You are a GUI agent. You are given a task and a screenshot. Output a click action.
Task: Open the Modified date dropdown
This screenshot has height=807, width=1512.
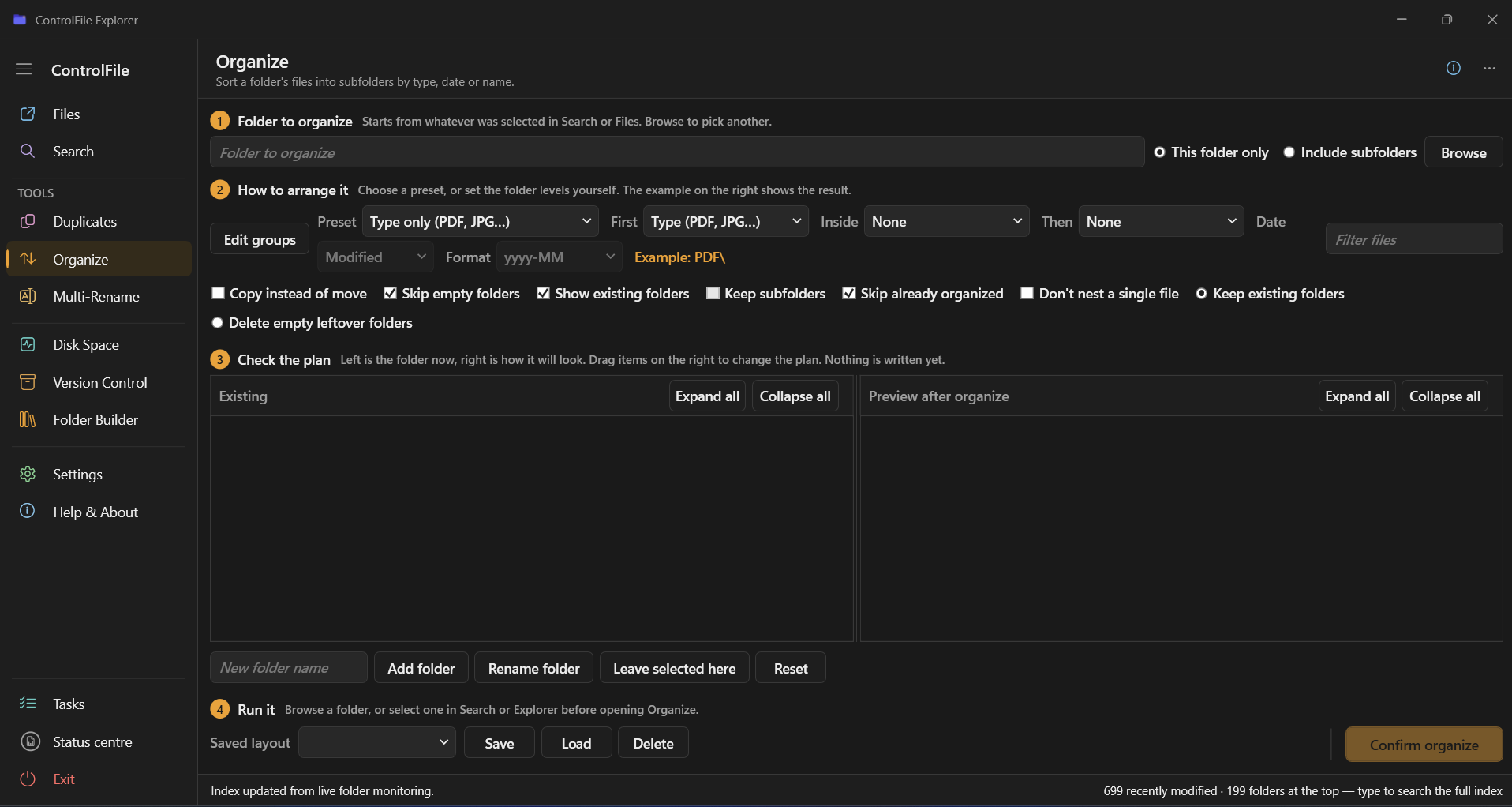(x=375, y=257)
